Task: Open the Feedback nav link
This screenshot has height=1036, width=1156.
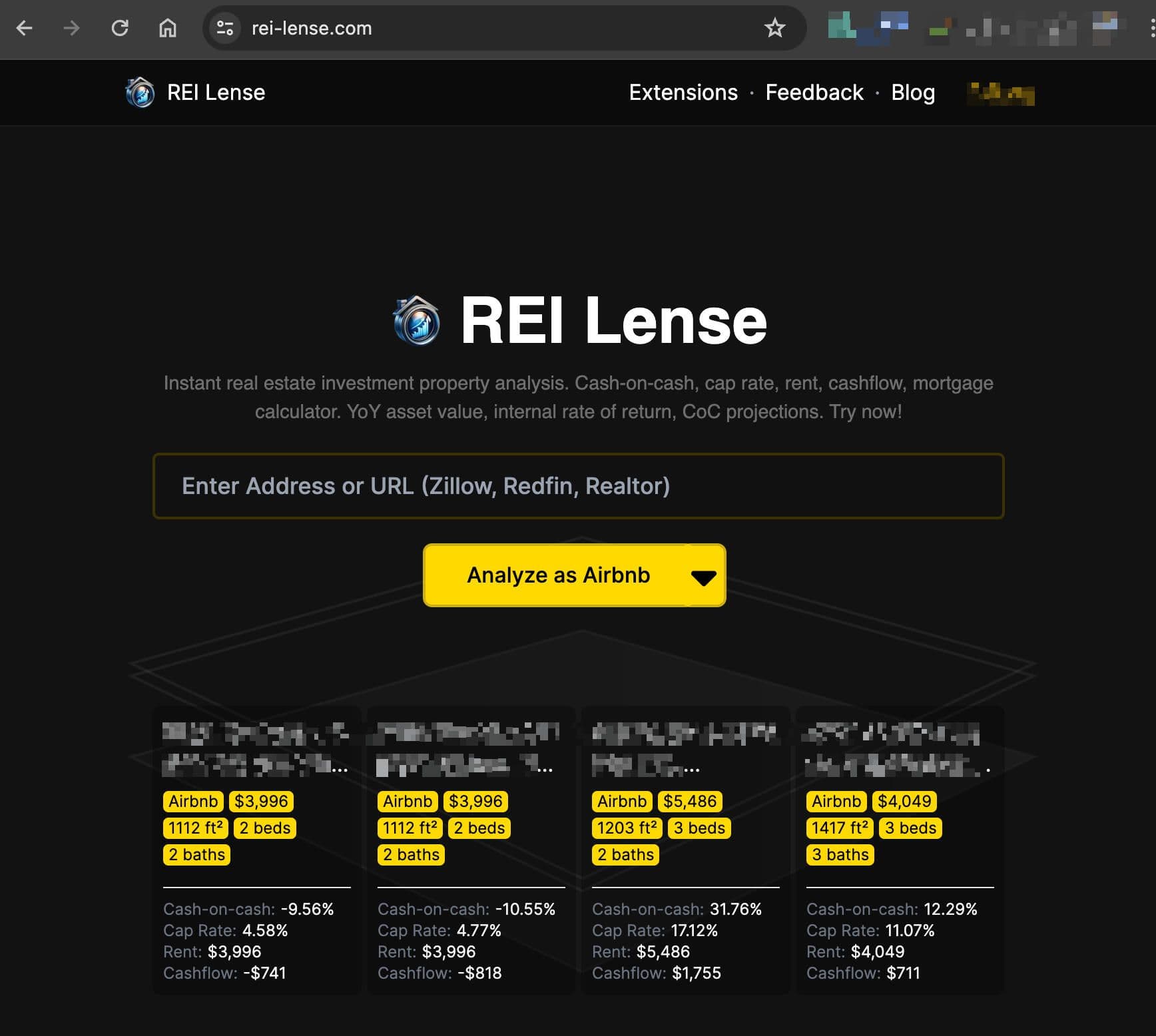Action: [x=814, y=93]
